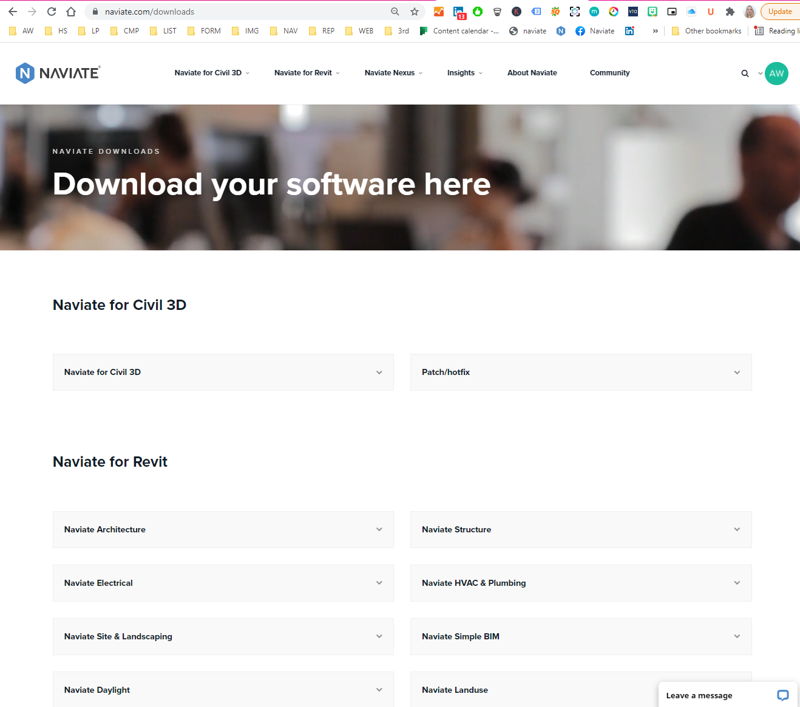Go back using browser back arrow
The height and width of the screenshot is (707, 800).
coord(13,11)
